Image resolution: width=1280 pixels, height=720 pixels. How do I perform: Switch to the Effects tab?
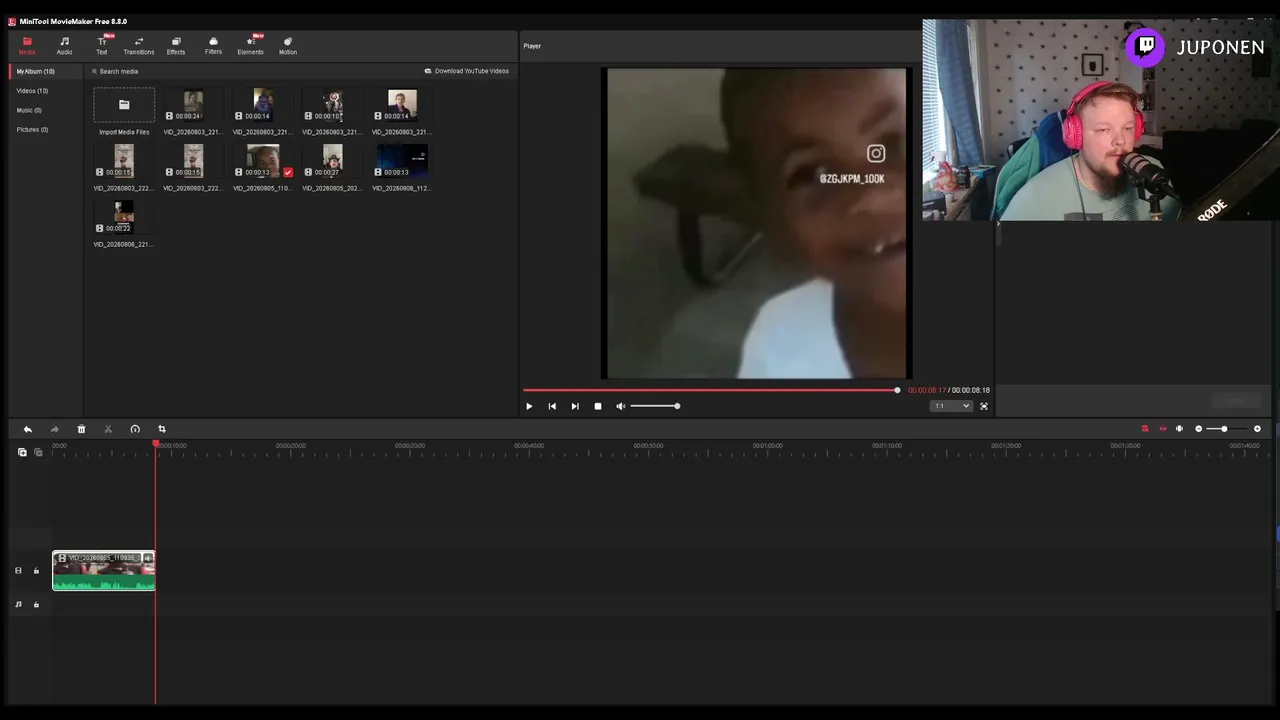point(176,46)
